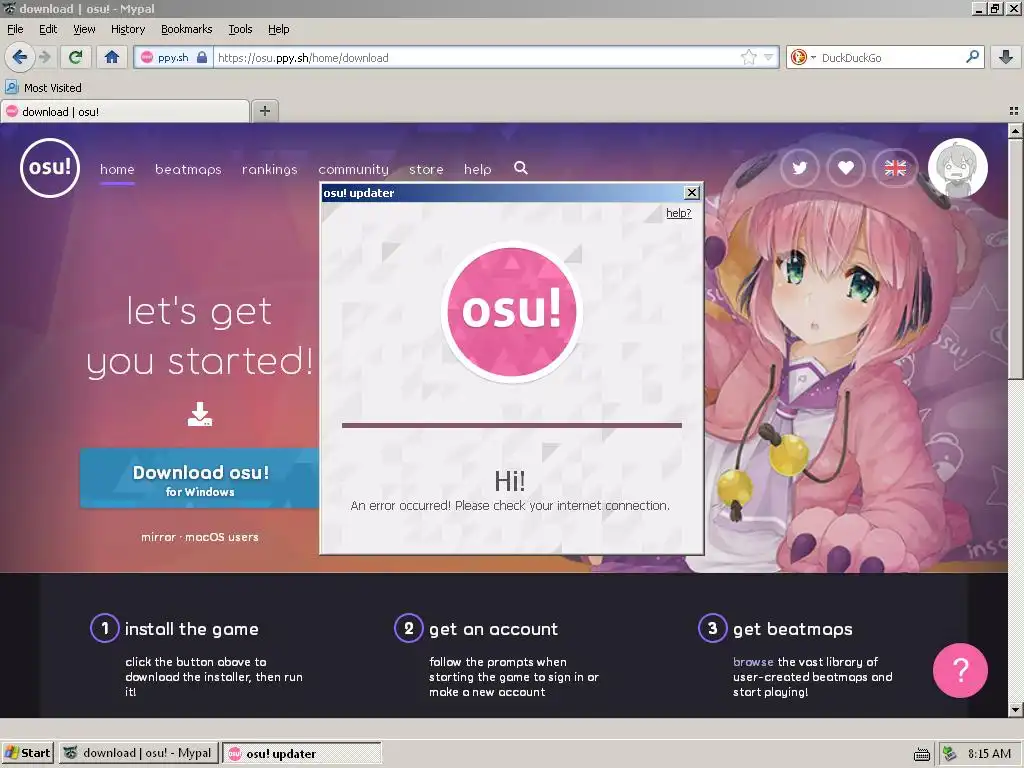Viewport: 1024px width, 768px height.
Task: Show the list of all tabs
Action: pos(1014,111)
